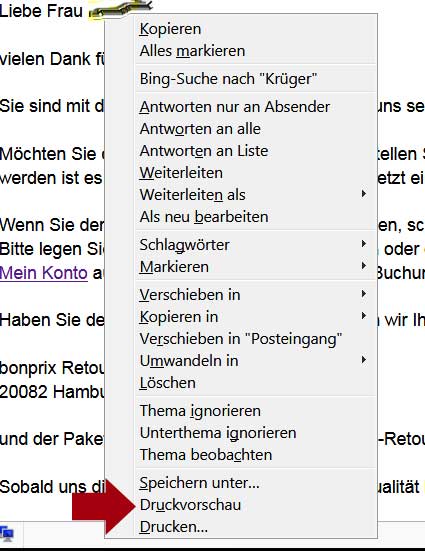Click the network monitor icon in taskbar
Screen dimensions: 425x551
[7, 533]
